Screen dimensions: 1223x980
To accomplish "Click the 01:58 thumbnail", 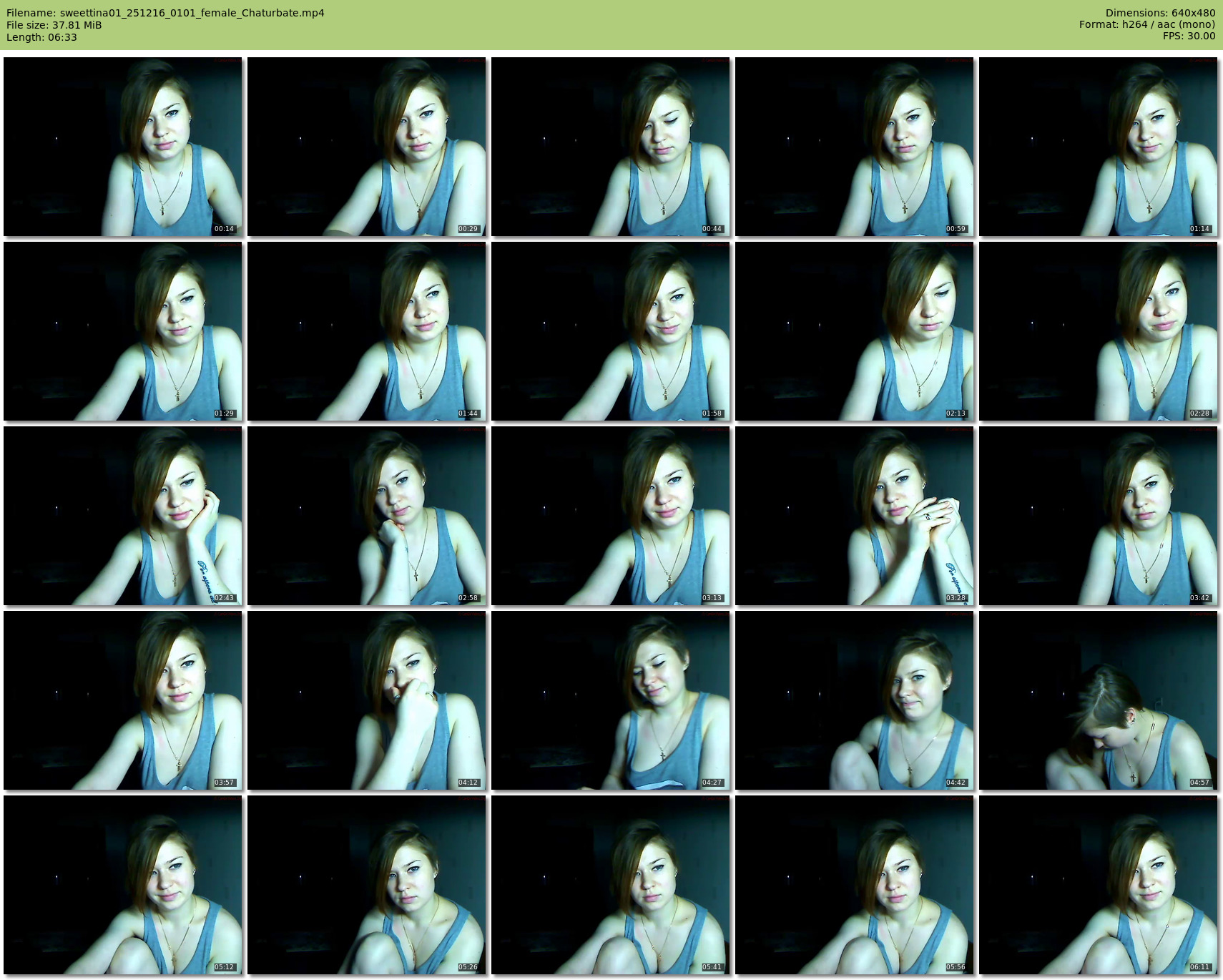I will (611, 331).
